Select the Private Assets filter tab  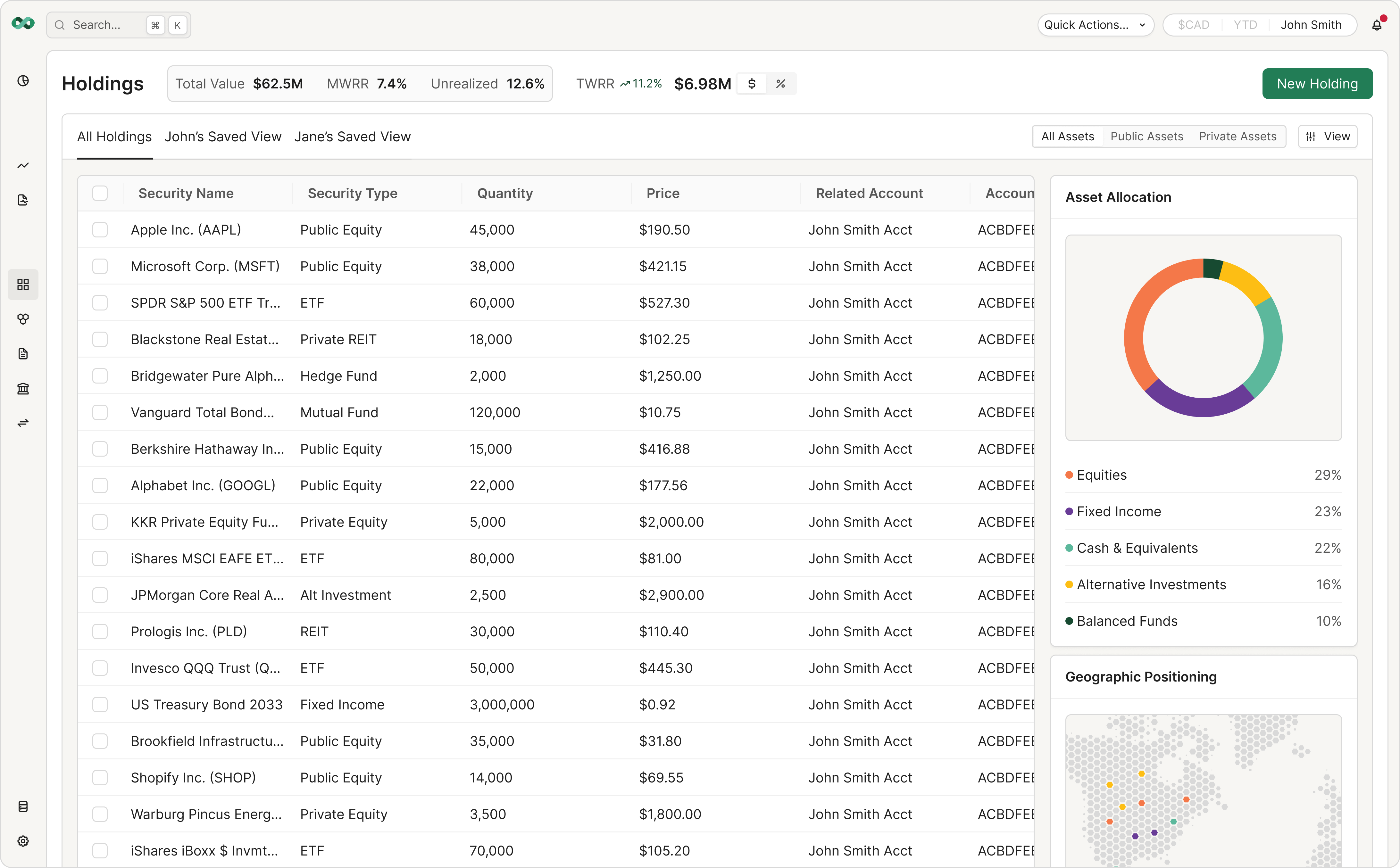[x=1237, y=136]
